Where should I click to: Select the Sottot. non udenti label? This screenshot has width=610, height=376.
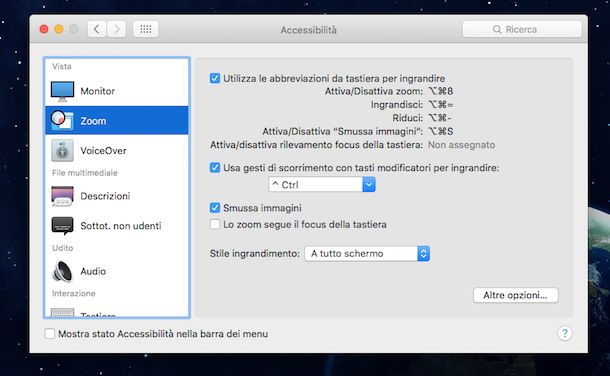[121, 226]
